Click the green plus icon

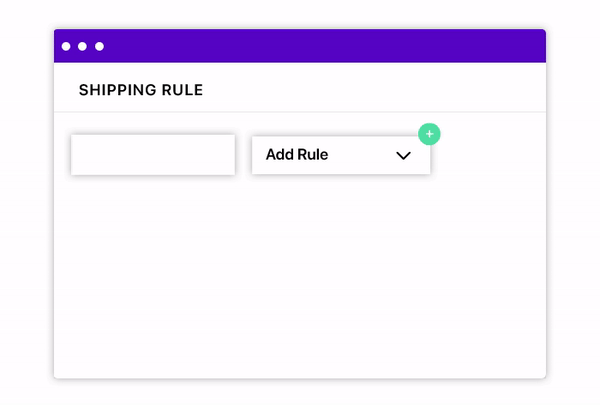click(429, 134)
